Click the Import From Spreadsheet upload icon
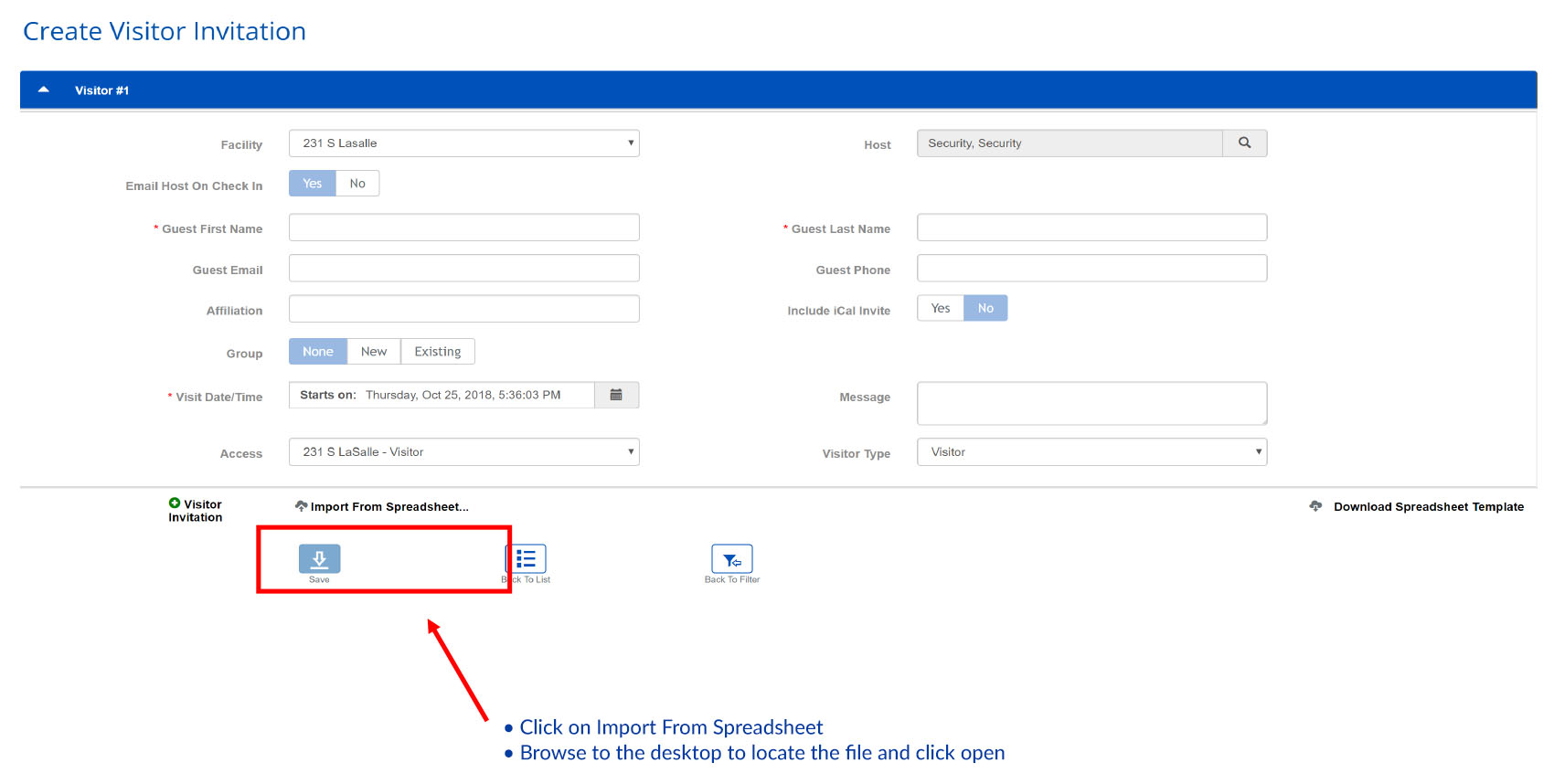The image size is (1554, 784). (301, 506)
